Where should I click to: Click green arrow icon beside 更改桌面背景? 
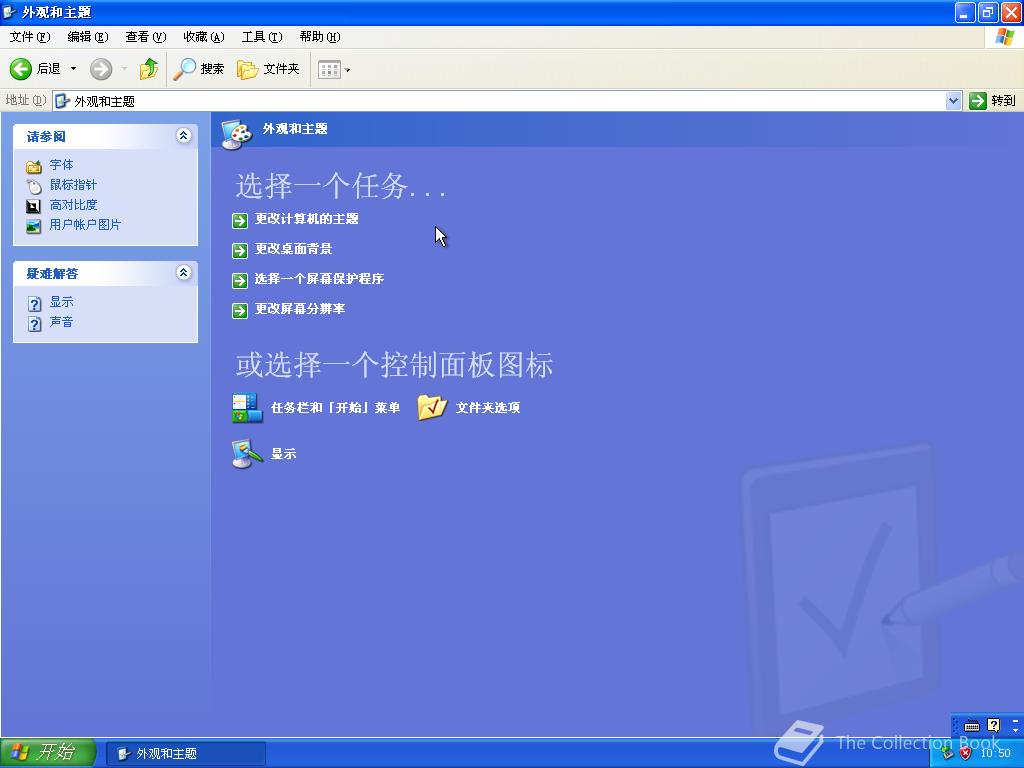tap(240, 251)
